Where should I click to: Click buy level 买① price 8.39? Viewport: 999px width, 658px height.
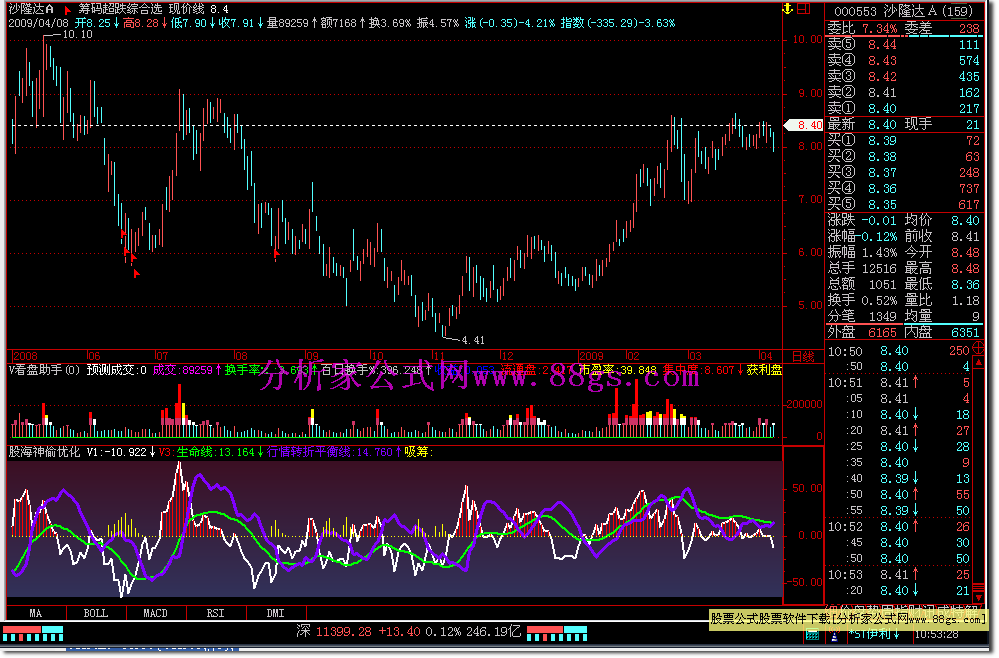[x=882, y=141]
